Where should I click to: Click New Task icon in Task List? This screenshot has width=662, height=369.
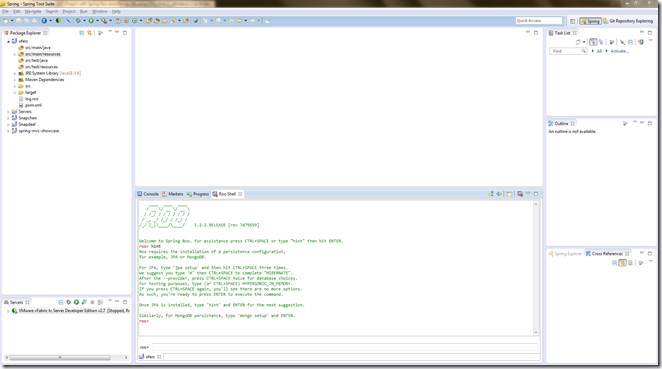click(578, 42)
